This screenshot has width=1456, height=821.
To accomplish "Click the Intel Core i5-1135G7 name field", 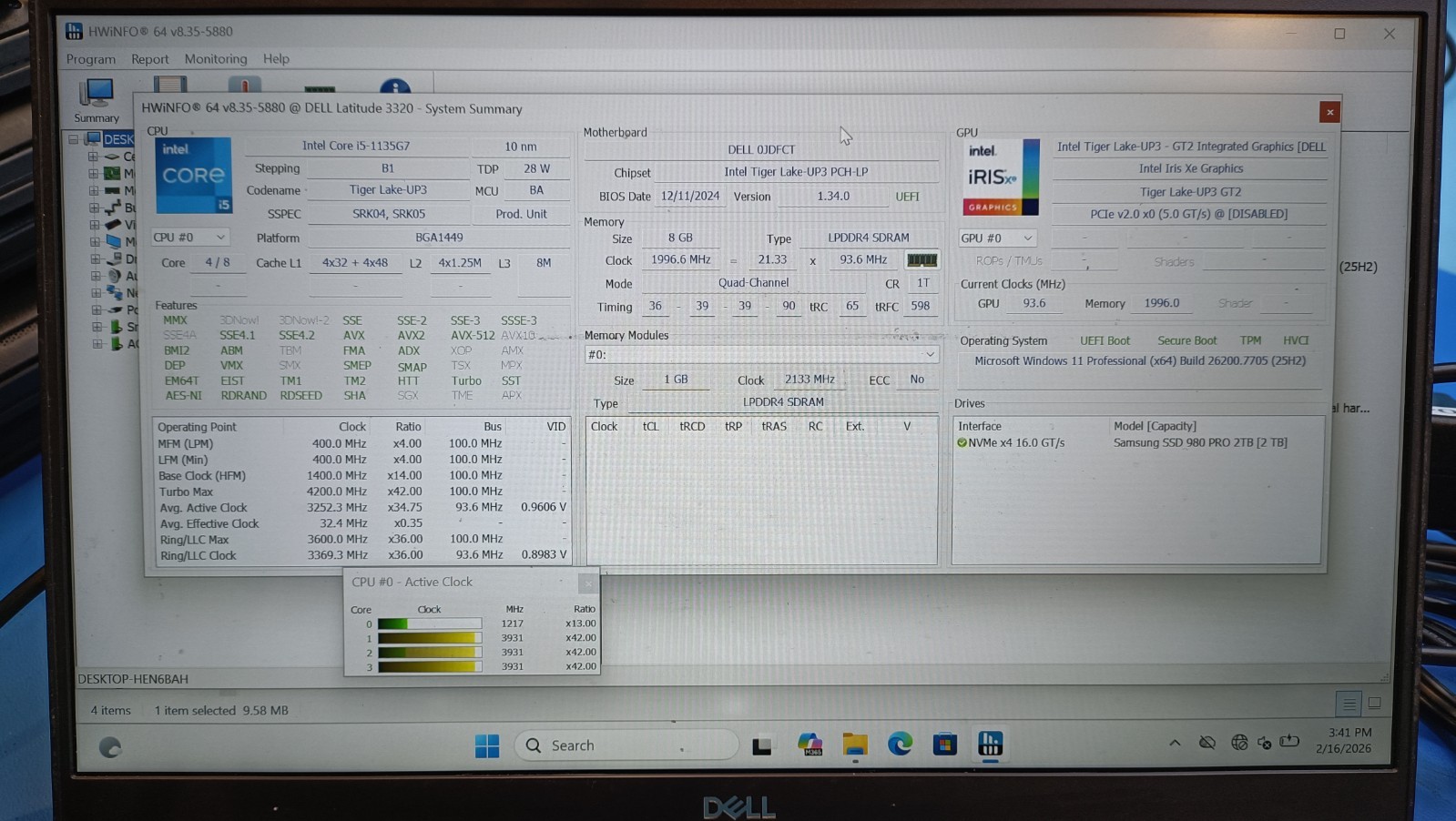I will [356, 146].
